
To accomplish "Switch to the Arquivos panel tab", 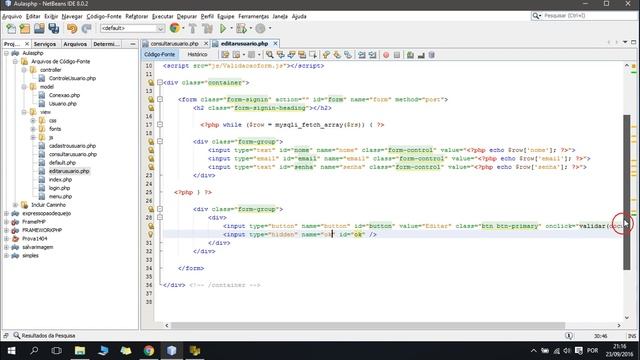I will pos(75,44).
